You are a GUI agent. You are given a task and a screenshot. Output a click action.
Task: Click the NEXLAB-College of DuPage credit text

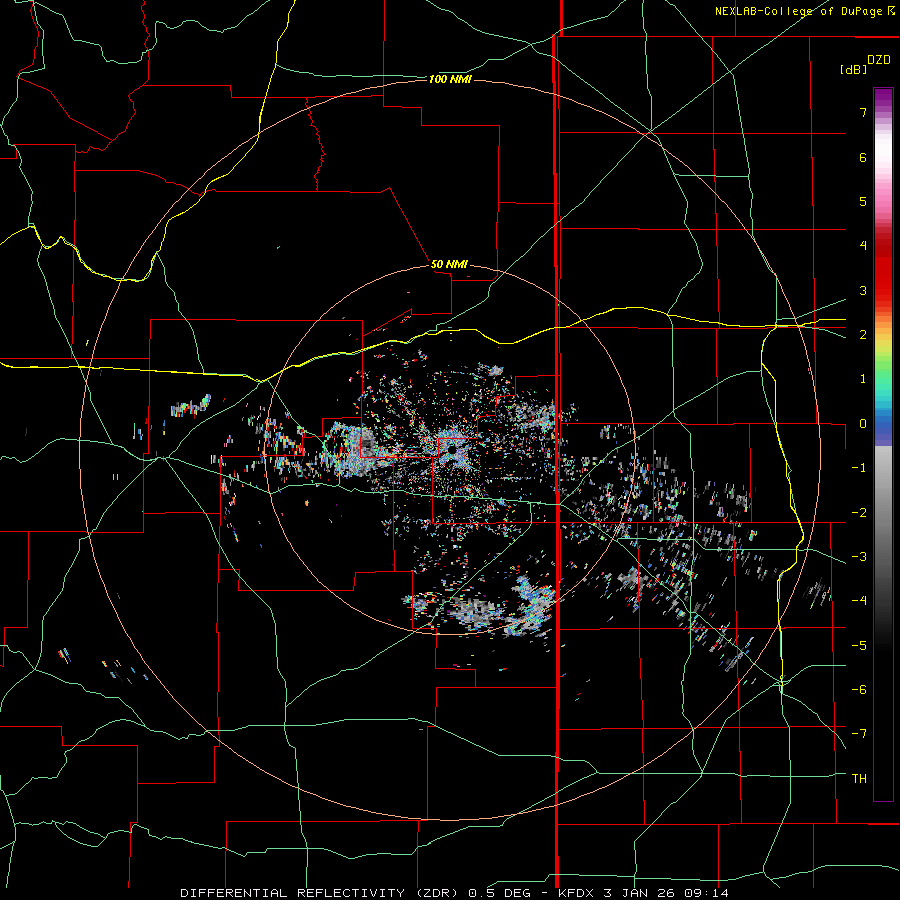coord(798,11)
